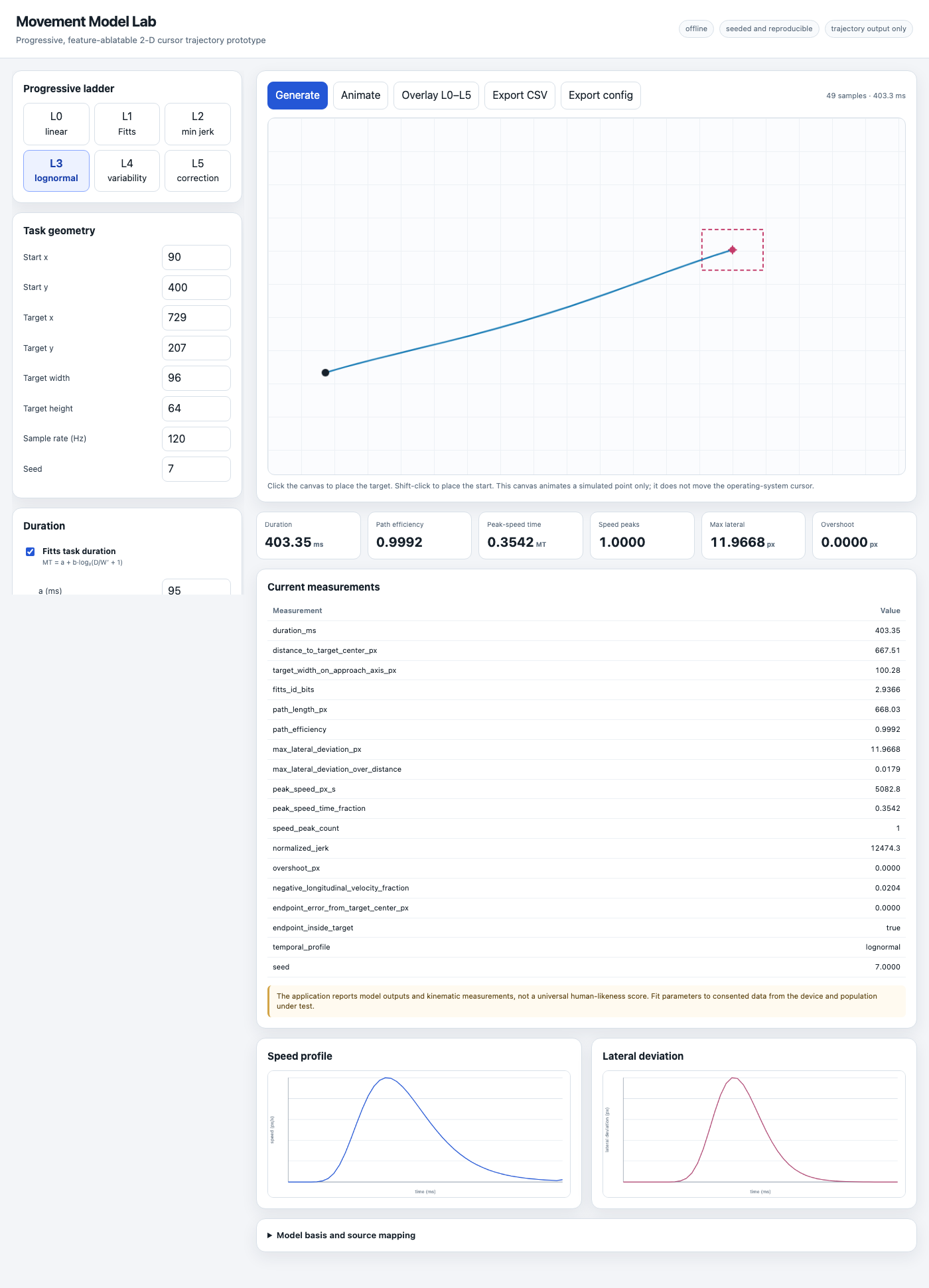The image size is (929, 1288).
Task: Switch to L2 min jerk model
Action: click(198, 124)
